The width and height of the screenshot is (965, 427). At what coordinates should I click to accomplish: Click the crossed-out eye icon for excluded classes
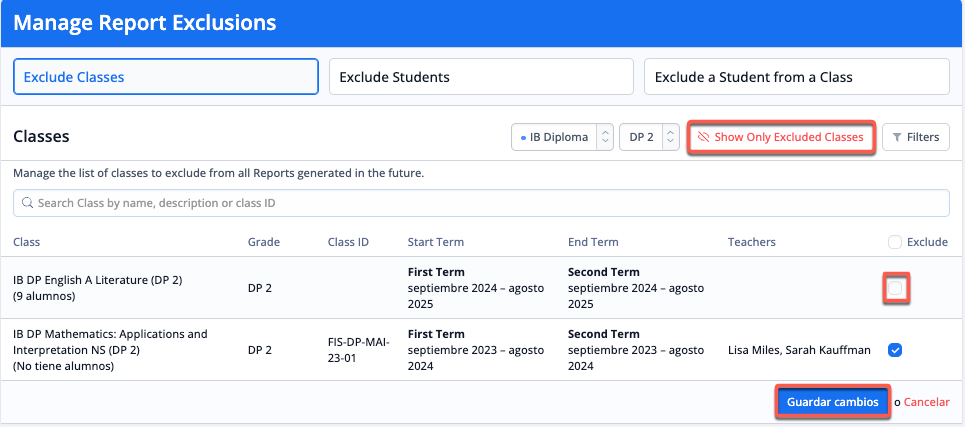[704, 137]
